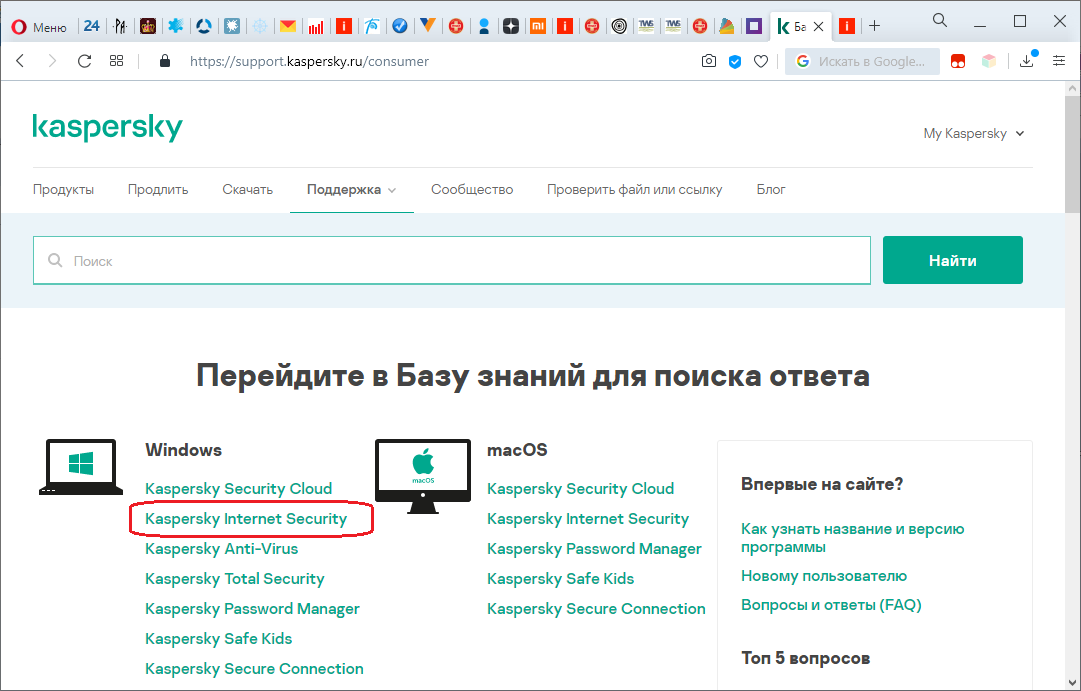This screenshot has width=1081, height=691.
Task: Open the Speed Dial grid icon
Action: click(x=117, y=61)
